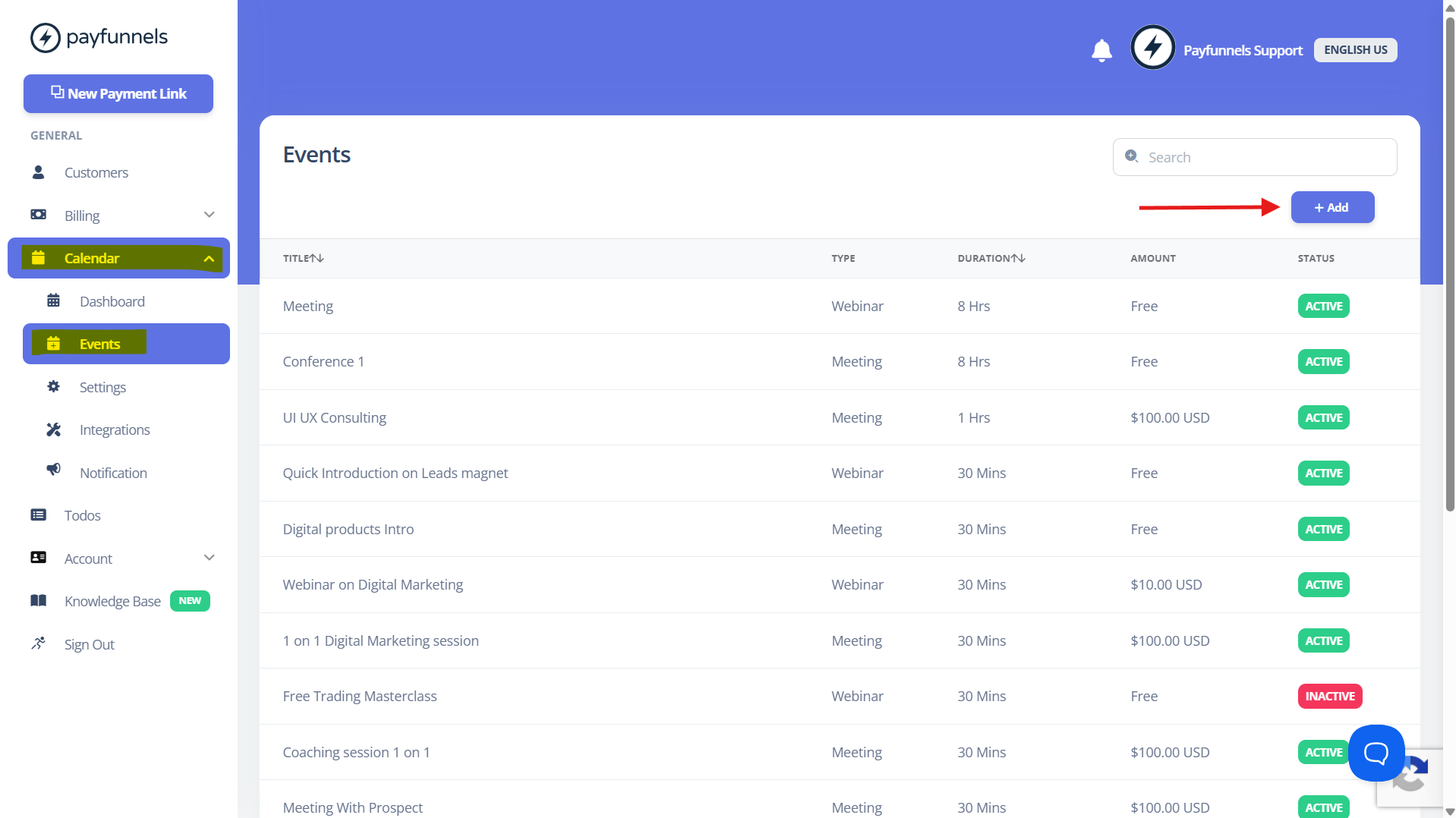1456x818 pixels.
Task: Open the ENGLISH US language selector
Action: pyautogui.click(x=1355, y=50)
